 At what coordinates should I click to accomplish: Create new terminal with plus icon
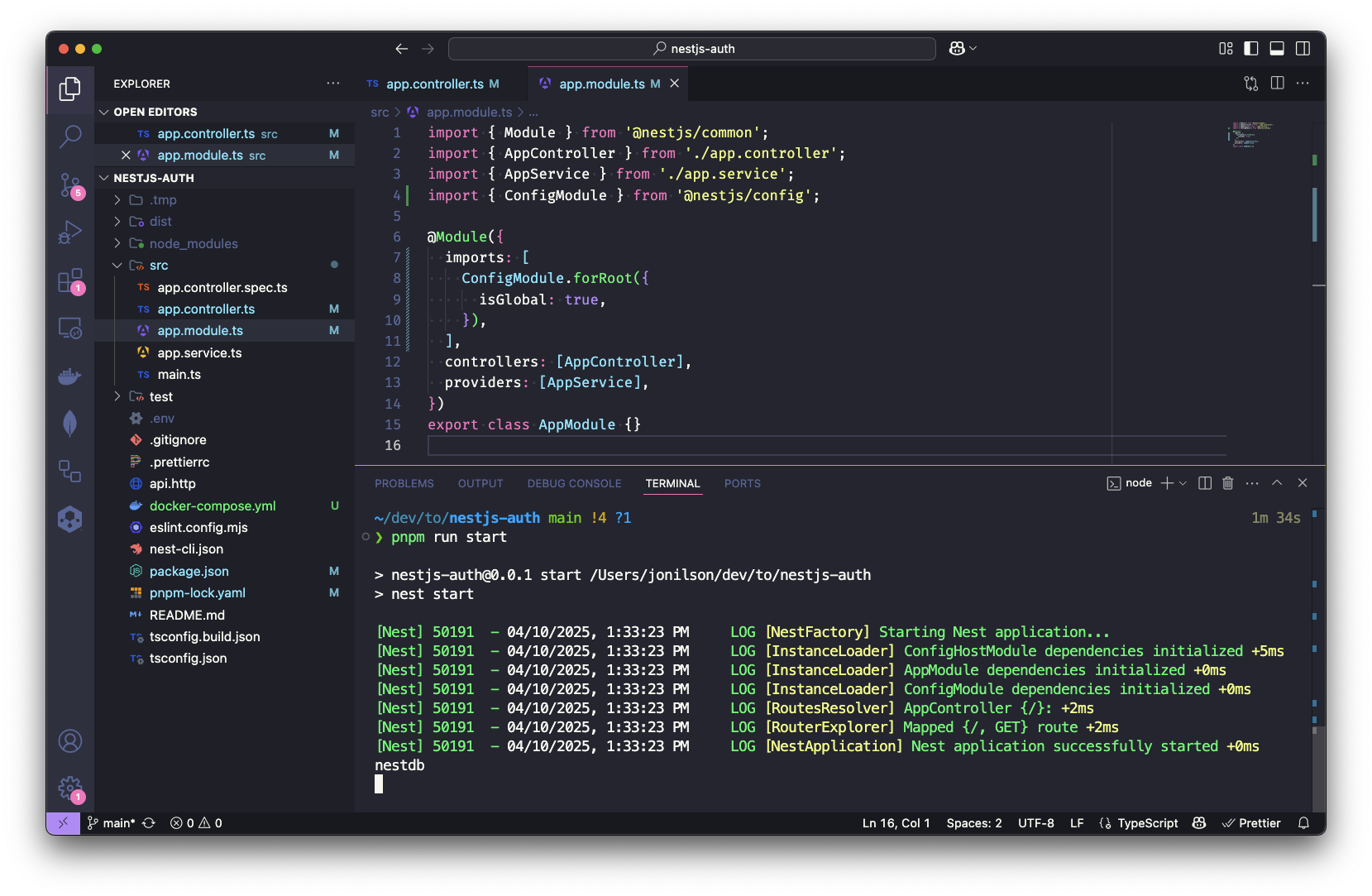(x=1167, y=483)
